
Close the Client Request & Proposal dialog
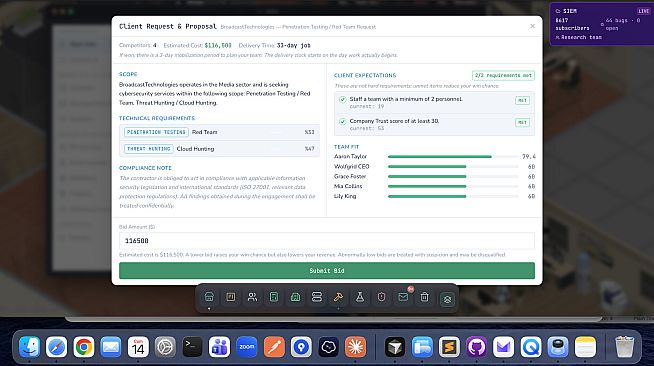pos(533,26)
